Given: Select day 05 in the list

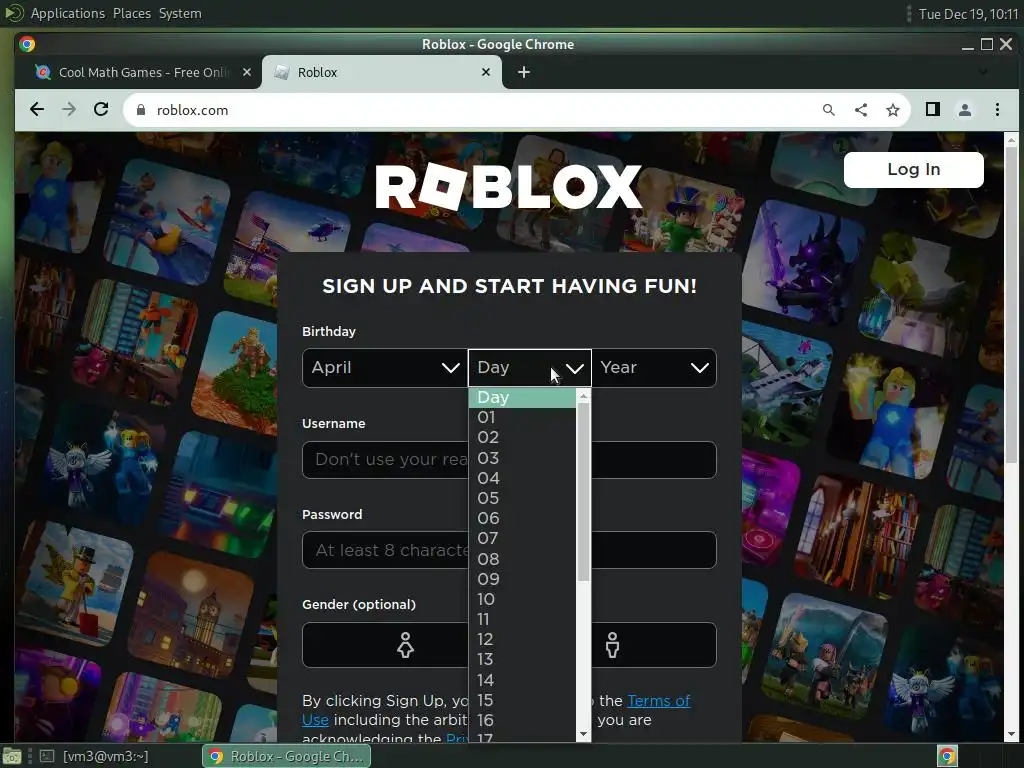Looking at the screenshot, I should pos(522,498).
